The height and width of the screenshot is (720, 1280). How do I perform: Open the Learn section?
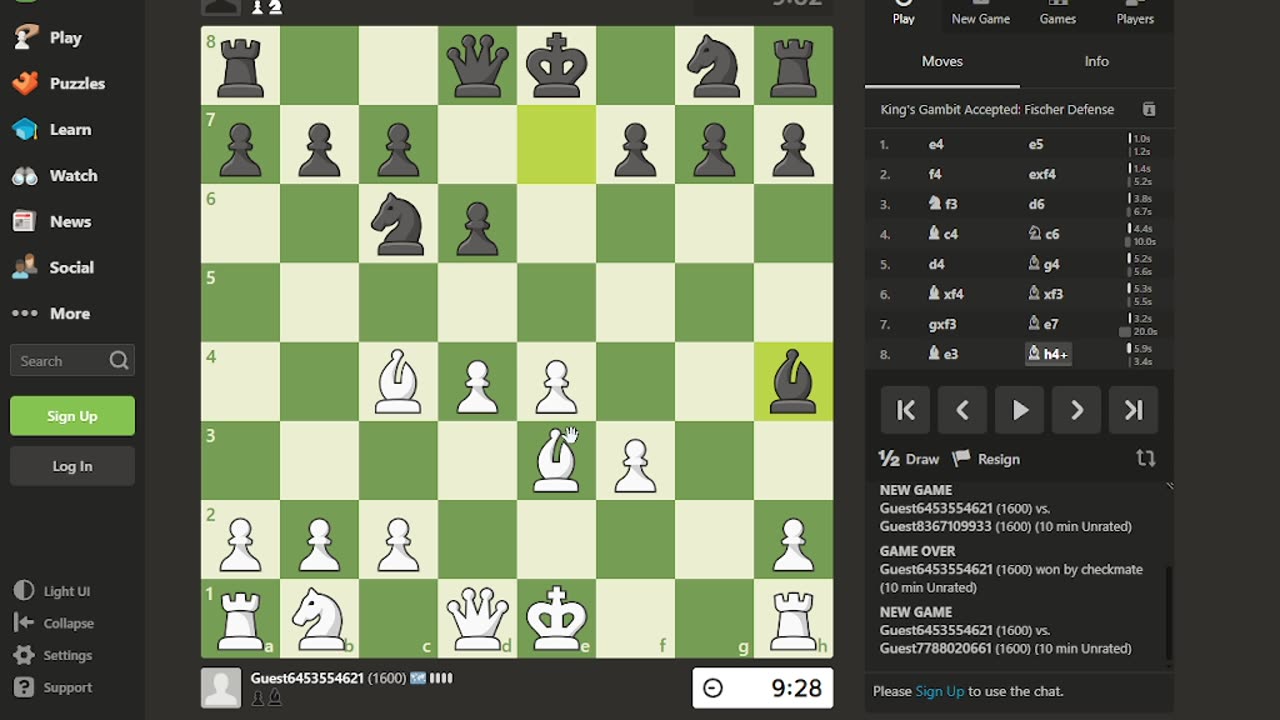(x=51, y=130)
